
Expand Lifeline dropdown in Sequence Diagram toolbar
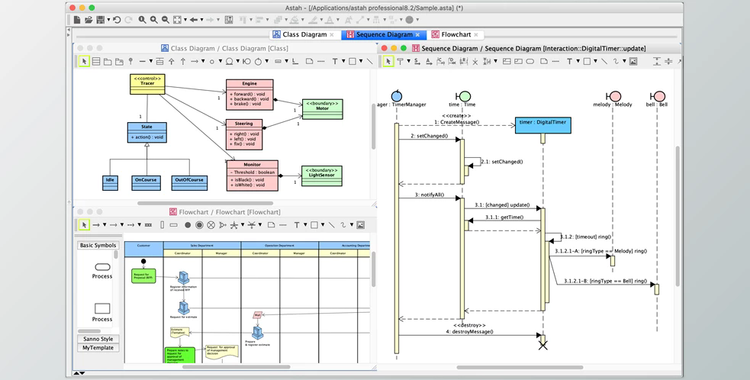point(409,61)
